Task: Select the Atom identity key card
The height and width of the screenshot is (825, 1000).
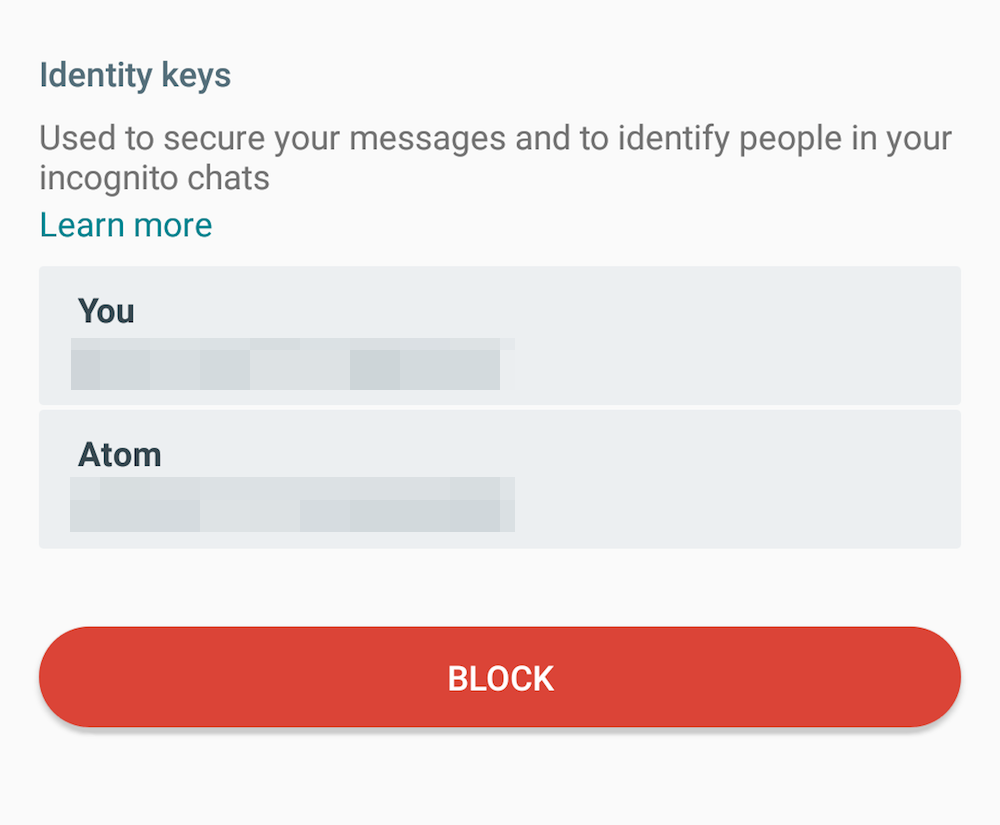Action: (x=500, y=479)
